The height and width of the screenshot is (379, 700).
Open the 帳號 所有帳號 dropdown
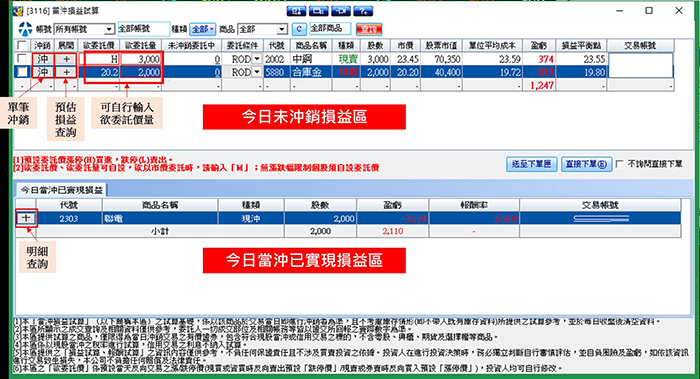point(84,29)
